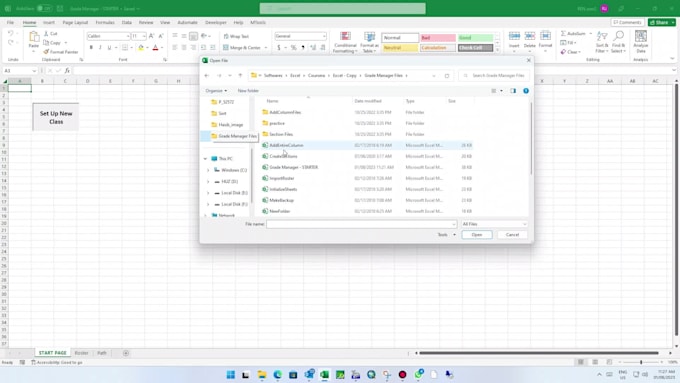This screenshot has width=680, height=383.
Task: Open File Explorer from taskbar
Action: [262, 375]
